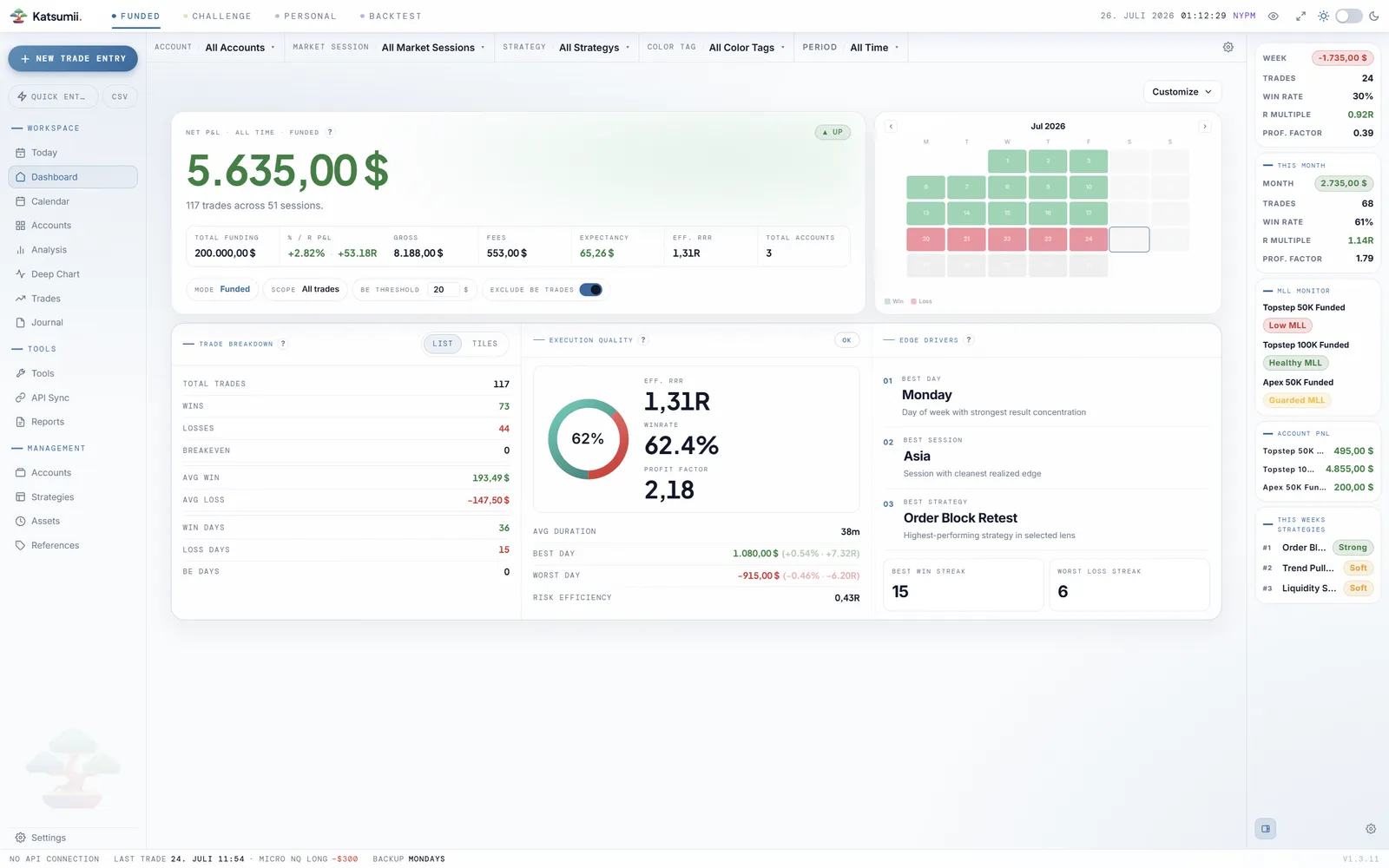Viewport: 1389px width, 868px height.
Task: Toggle the Exclude BE Trades switch
Action: tap(591, 290)
